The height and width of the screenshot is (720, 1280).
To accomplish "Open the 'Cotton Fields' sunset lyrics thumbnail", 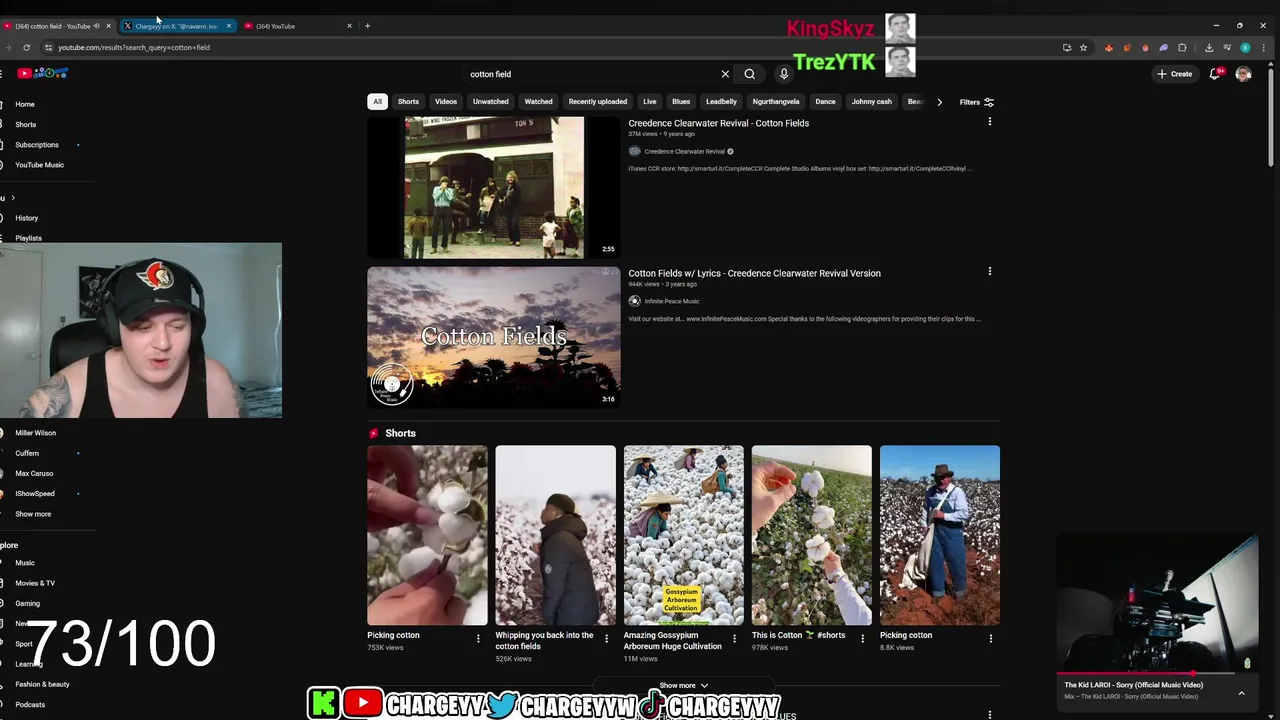I will [493, 337].
